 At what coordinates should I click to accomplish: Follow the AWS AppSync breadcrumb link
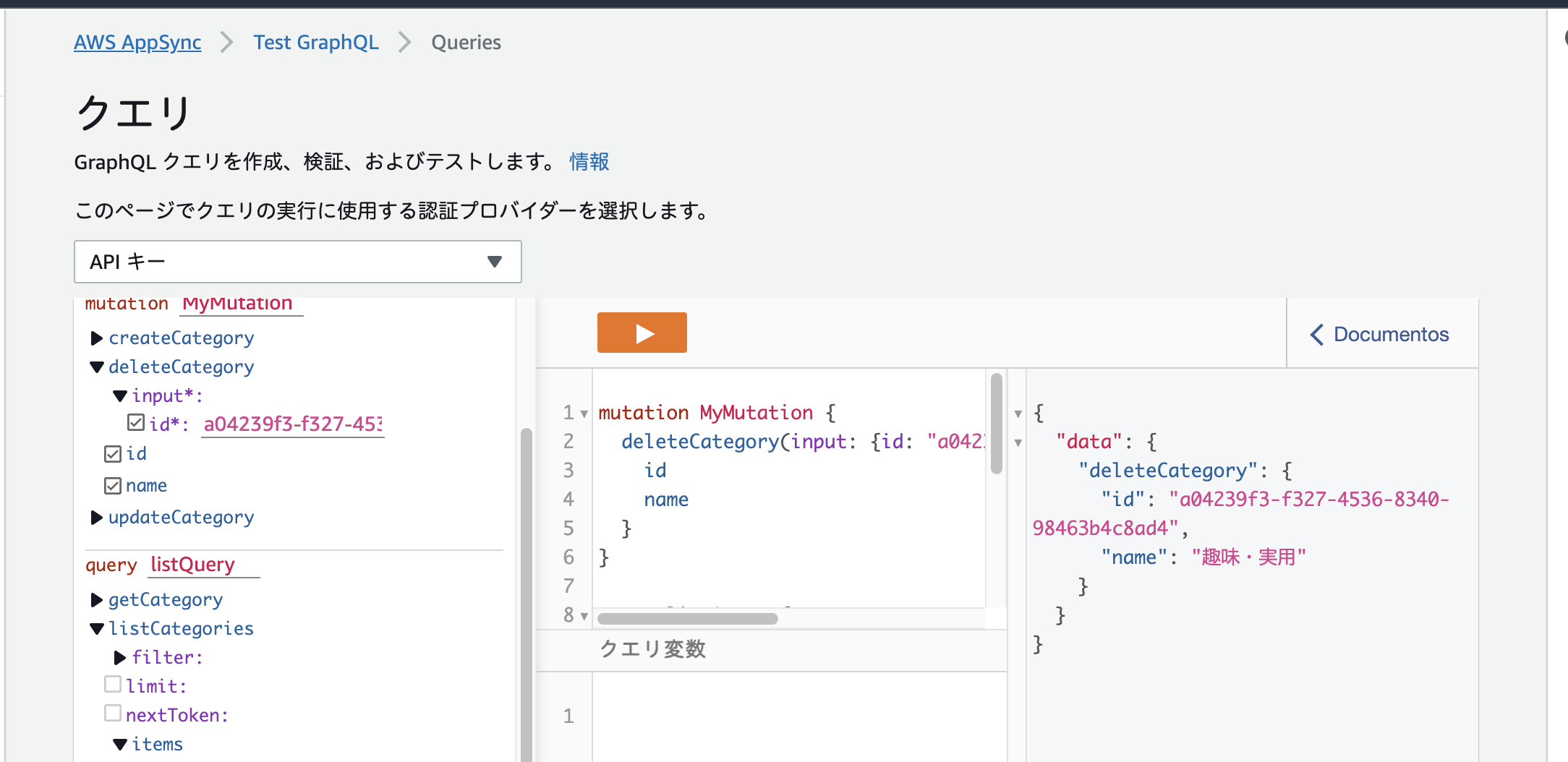pos(137,43)
